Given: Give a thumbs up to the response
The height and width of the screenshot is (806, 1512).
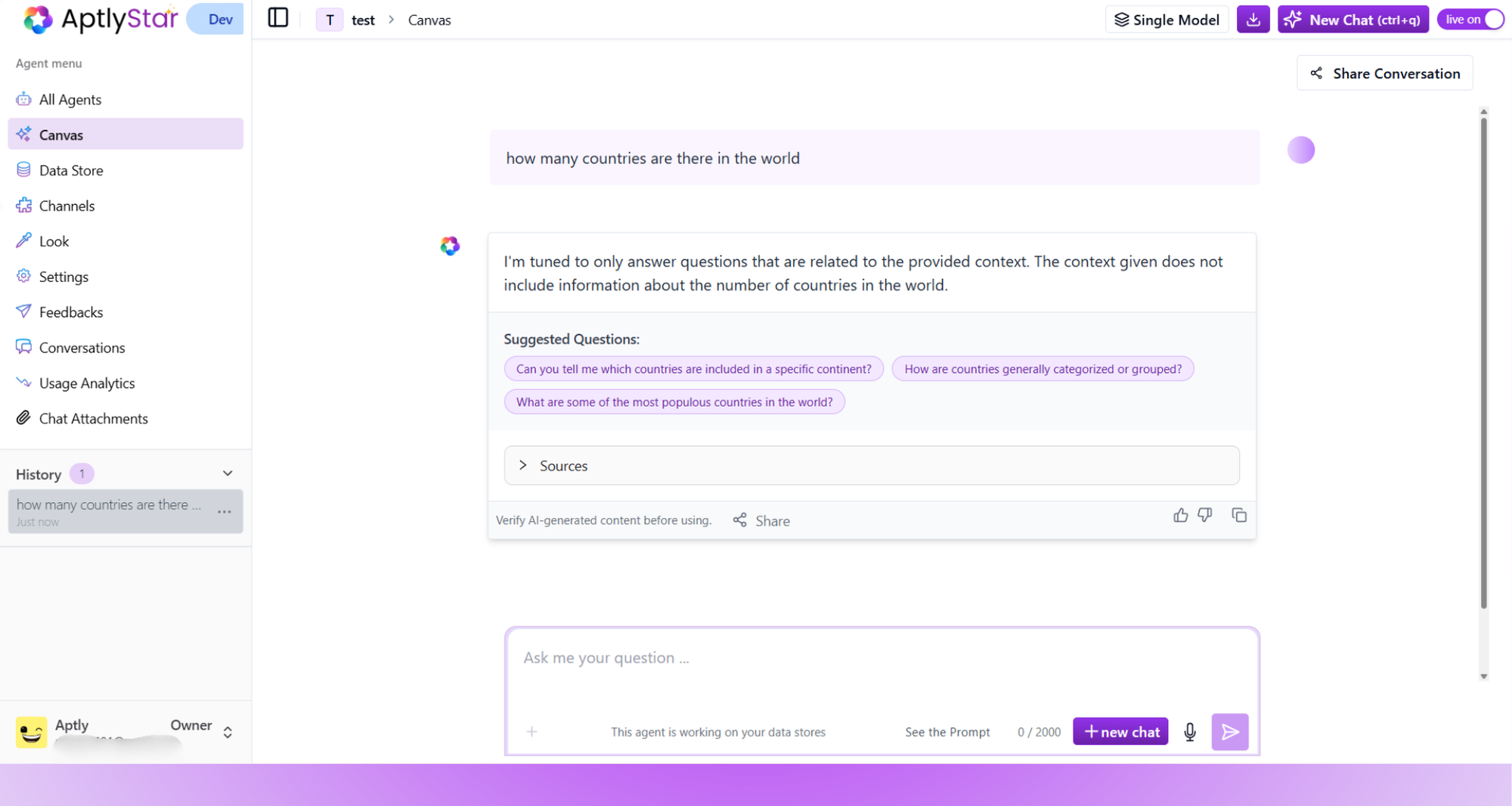Looking at the screenshot, I should [x=1181, y=515].
